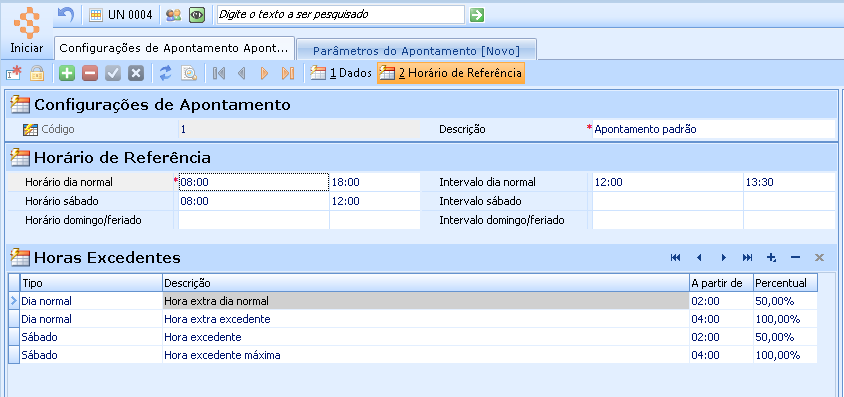Image resolution: width=844 pixels, height=397 pixels.
Task: Click the Horário dia normal 08:00 field
Action: [254, 182]
